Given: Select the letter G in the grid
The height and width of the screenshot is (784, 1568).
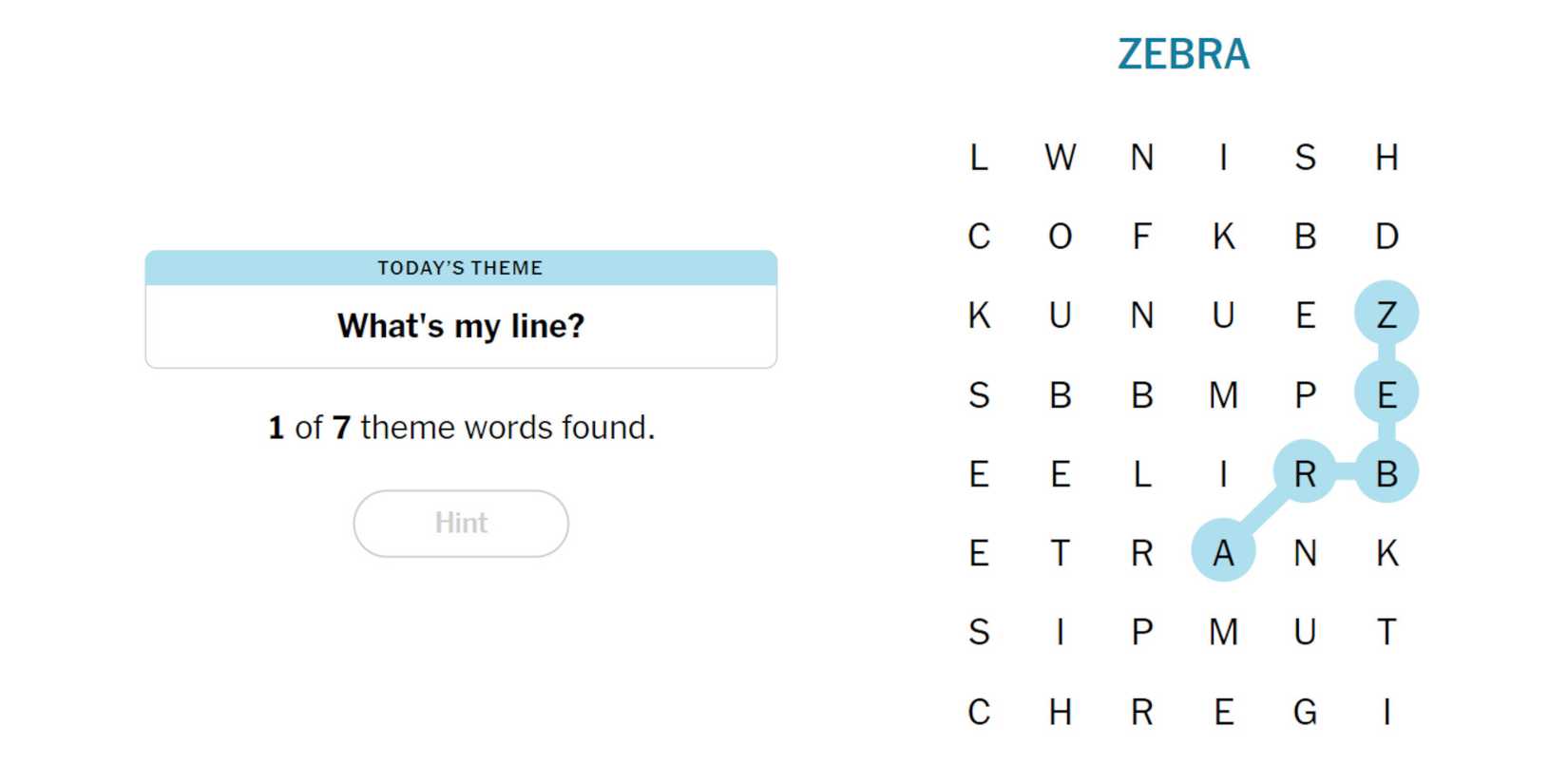Looking at the screenshot, I should click(1305, 711).
